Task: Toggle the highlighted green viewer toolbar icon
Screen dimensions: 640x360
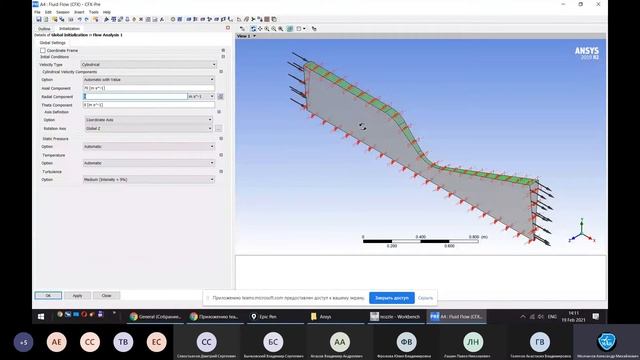Action: 290,29
